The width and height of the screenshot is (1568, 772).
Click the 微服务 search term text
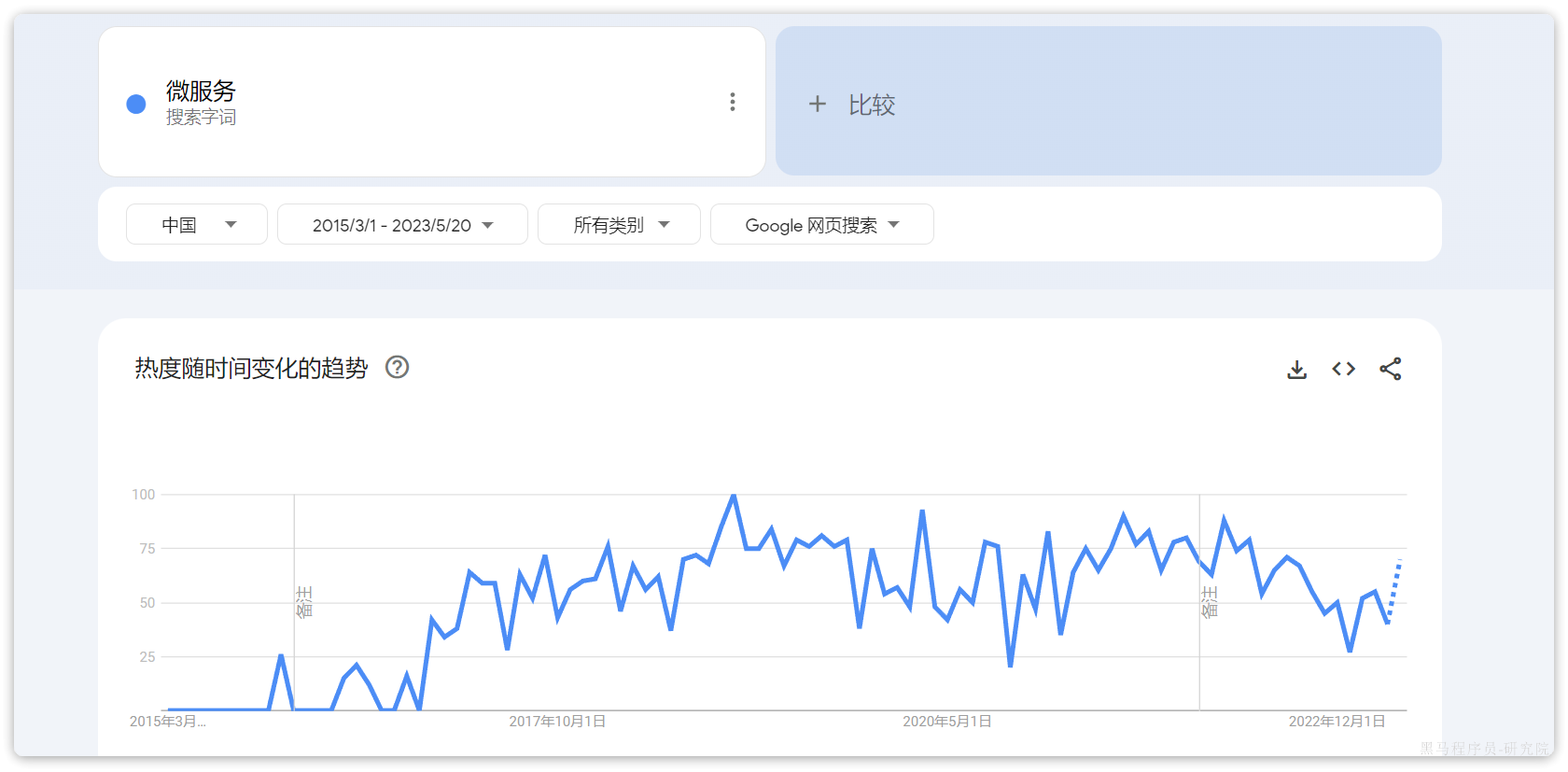tap(201, 91)
